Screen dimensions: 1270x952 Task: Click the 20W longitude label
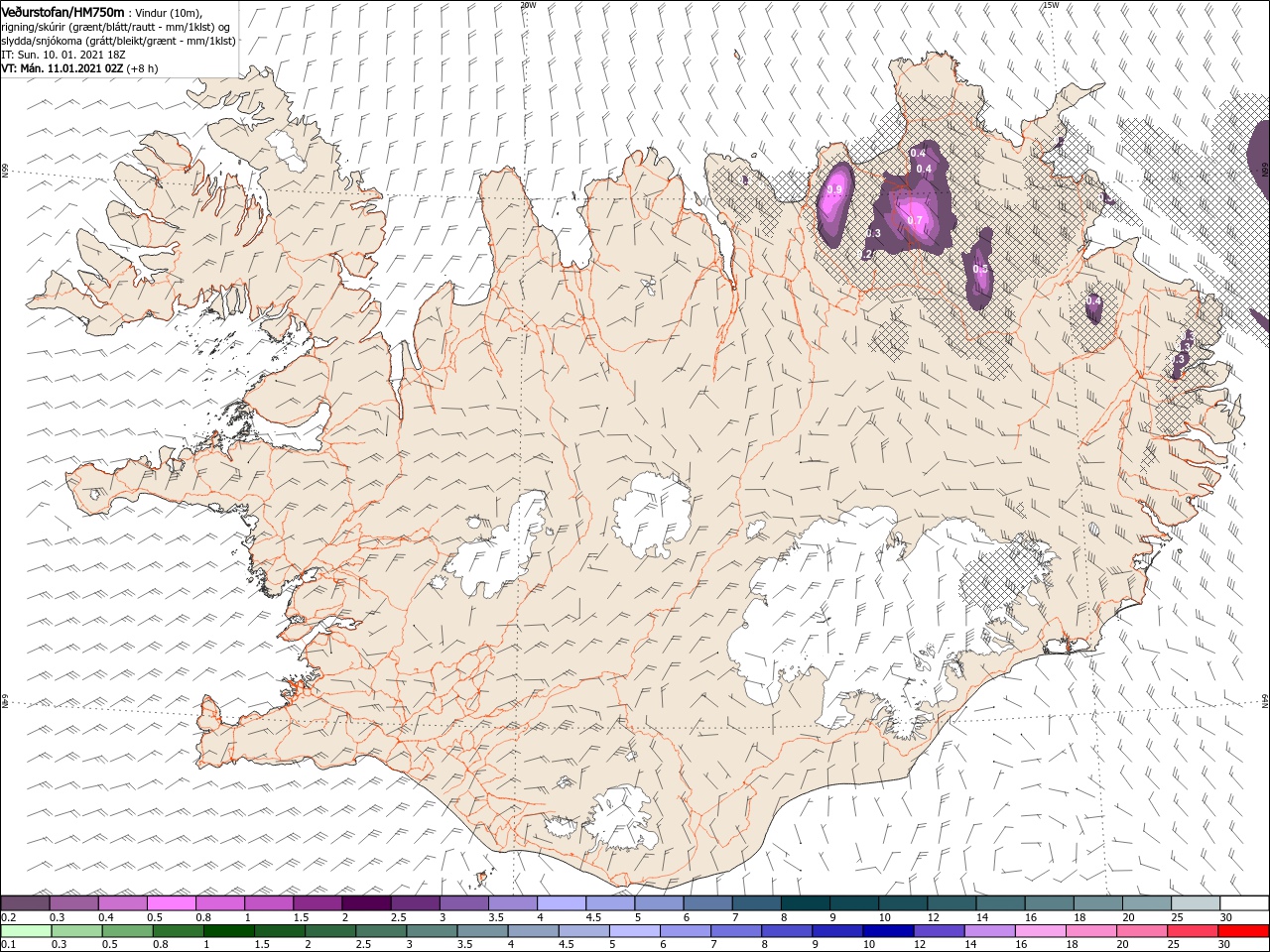tap(528, 5)
